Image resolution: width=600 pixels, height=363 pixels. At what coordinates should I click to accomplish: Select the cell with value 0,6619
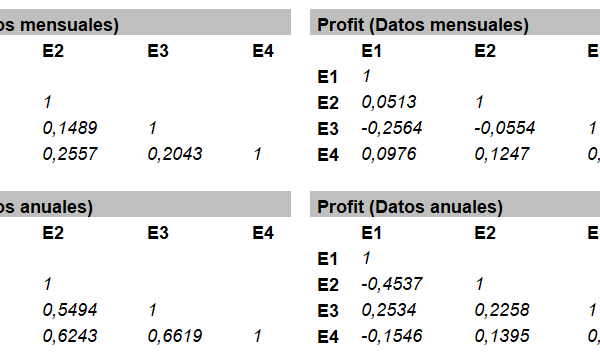point(175,336)
